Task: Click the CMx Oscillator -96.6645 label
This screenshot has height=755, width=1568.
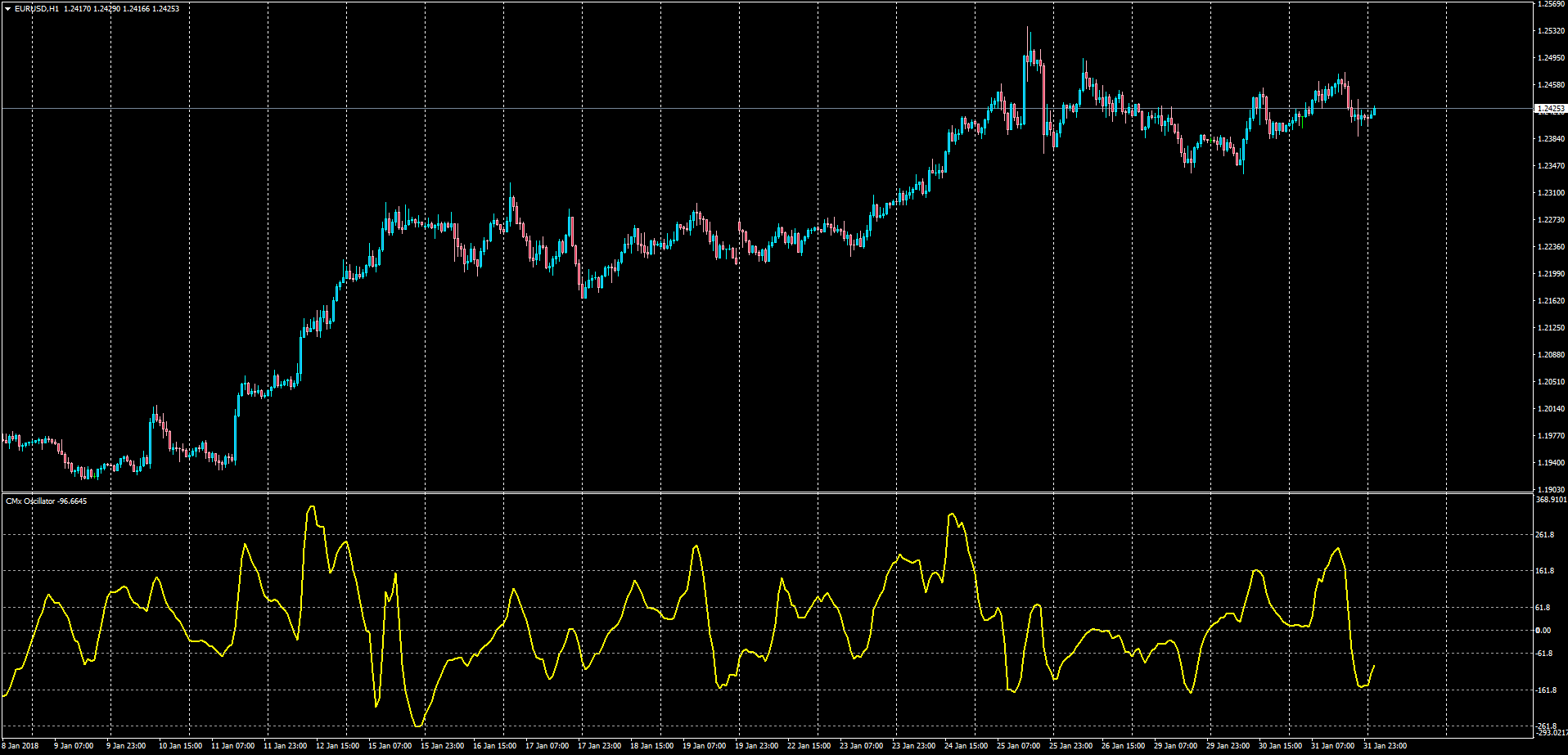Action: (46, 501)
